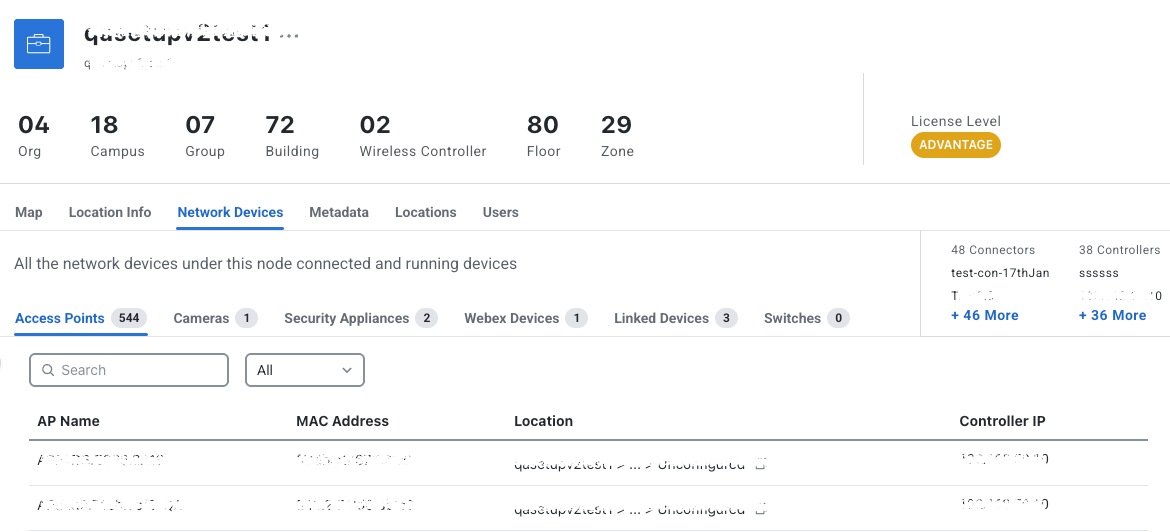
Task: Switch to the Map tab
Action: click(x=28, y=213)
